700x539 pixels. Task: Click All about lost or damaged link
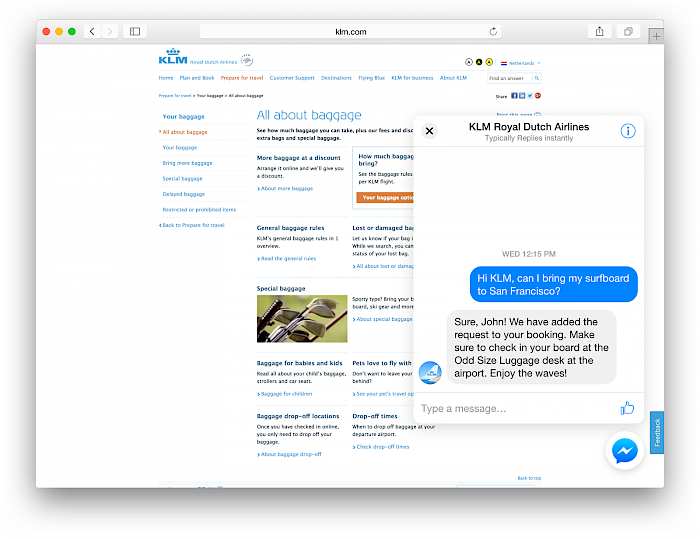(x=383, y=266)
